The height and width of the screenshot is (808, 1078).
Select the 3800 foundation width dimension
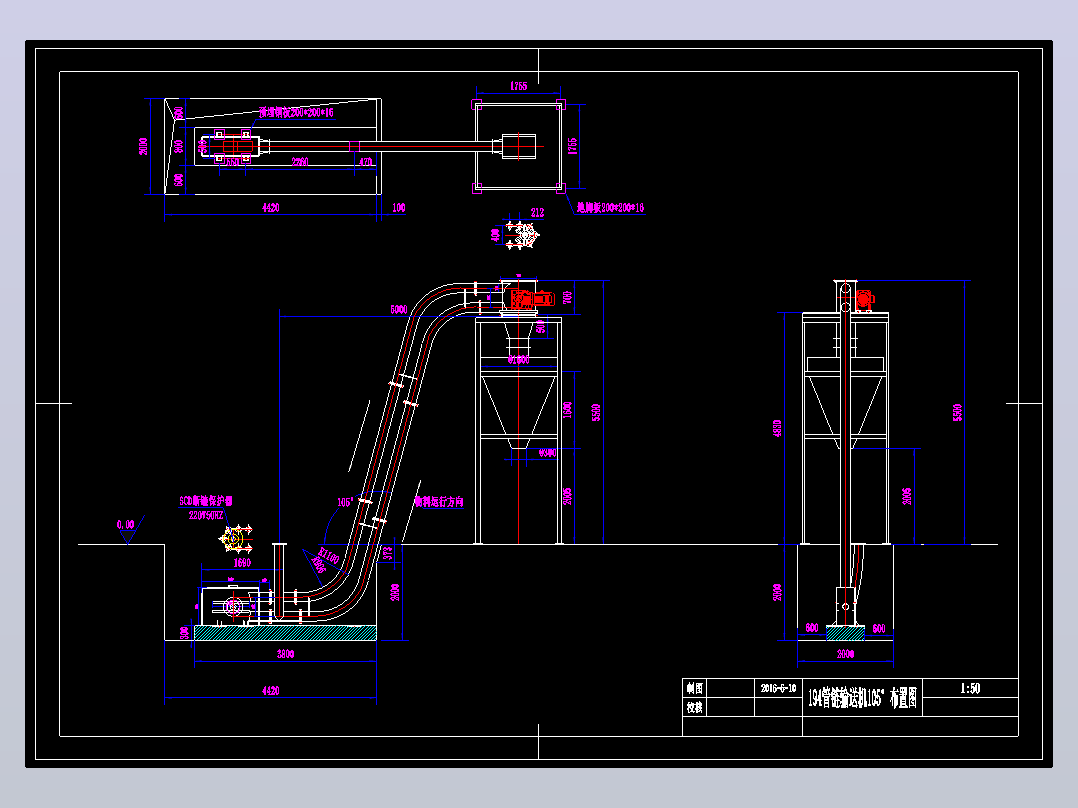(x=285, y=654)
